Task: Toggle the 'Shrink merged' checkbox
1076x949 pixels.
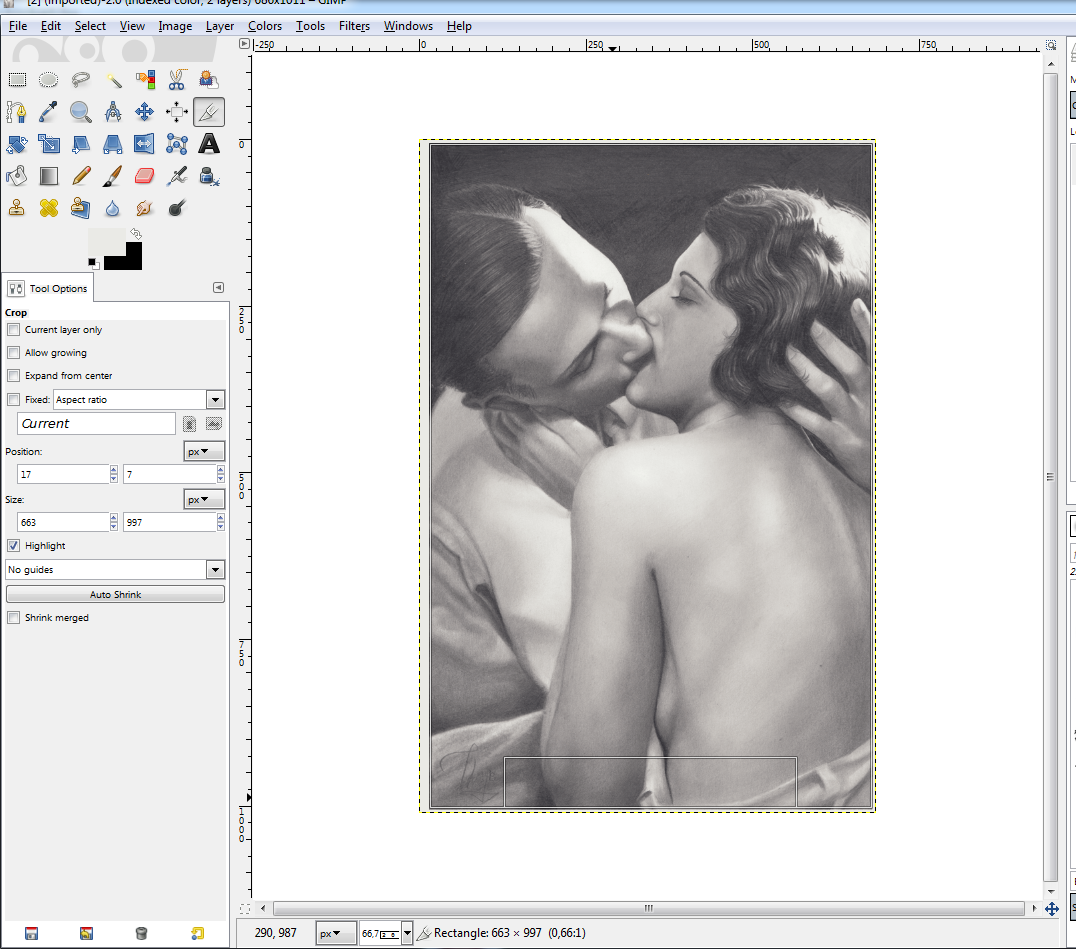Action: pyautogui.click(x=14, y=618)
